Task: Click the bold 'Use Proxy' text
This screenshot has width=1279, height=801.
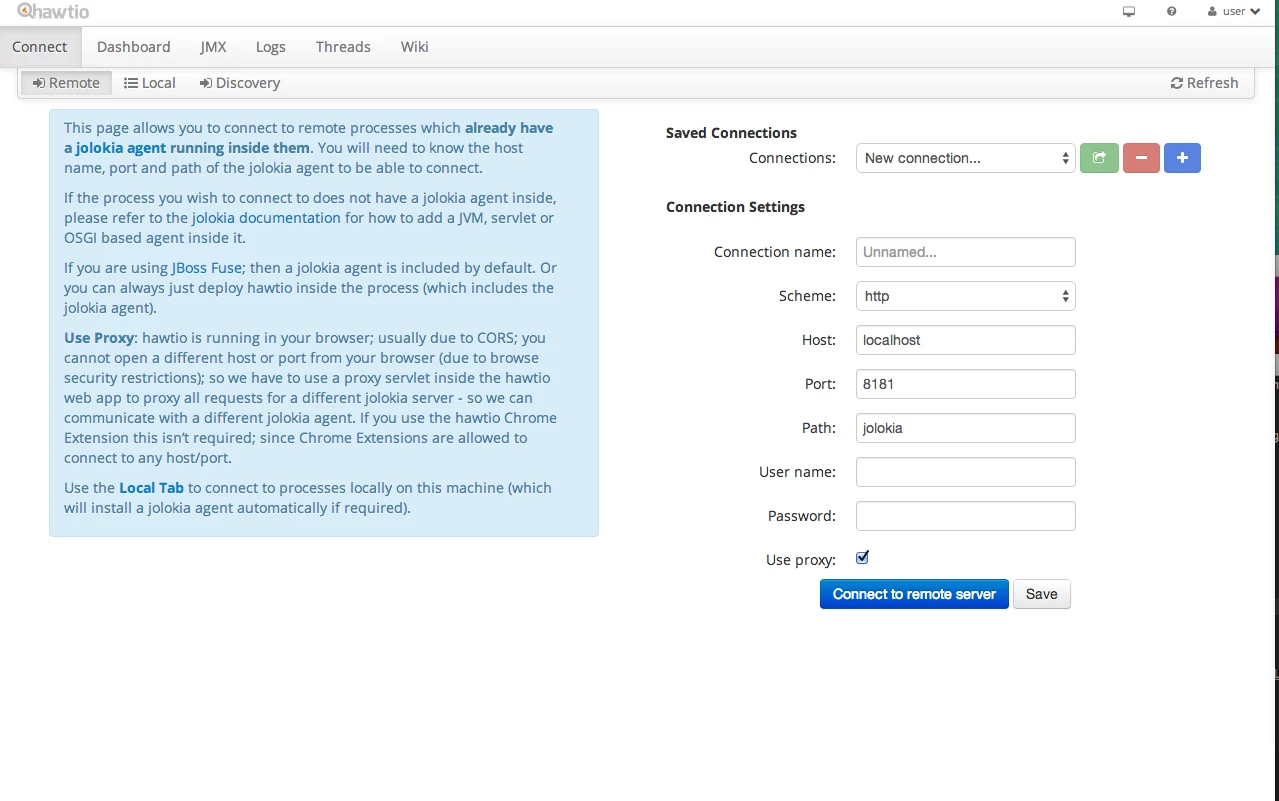Action: click(x=99, y=338)
